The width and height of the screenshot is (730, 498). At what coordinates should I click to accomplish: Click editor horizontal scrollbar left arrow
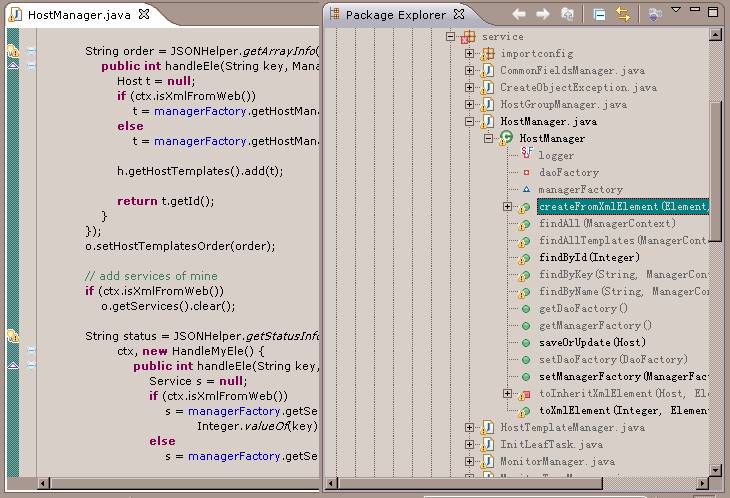43,484
